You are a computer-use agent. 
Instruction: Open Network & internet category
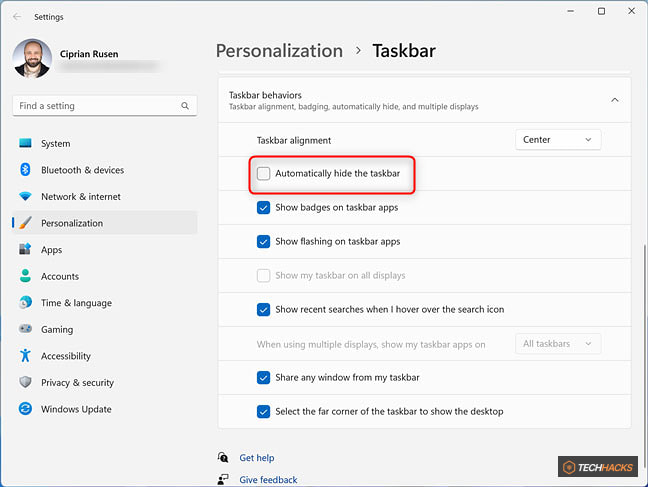(105, 196)
